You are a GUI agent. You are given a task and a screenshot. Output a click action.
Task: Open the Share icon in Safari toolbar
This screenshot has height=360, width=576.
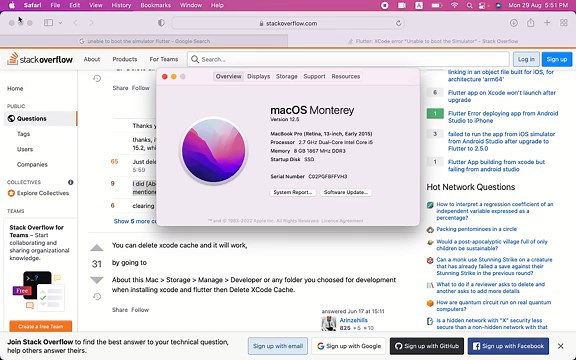click(530, 23)
